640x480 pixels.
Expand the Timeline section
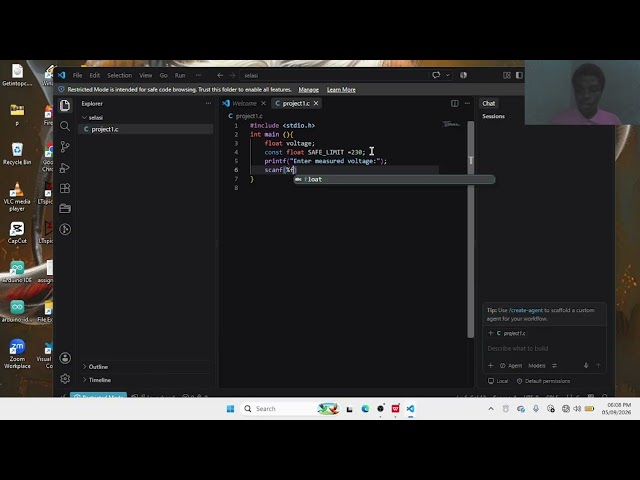(100, 380)
